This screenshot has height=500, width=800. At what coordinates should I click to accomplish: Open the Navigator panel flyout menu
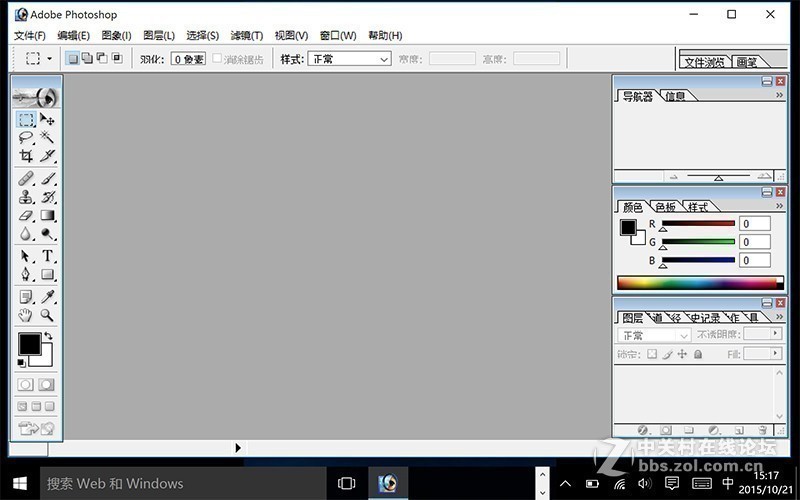(780, 95)
